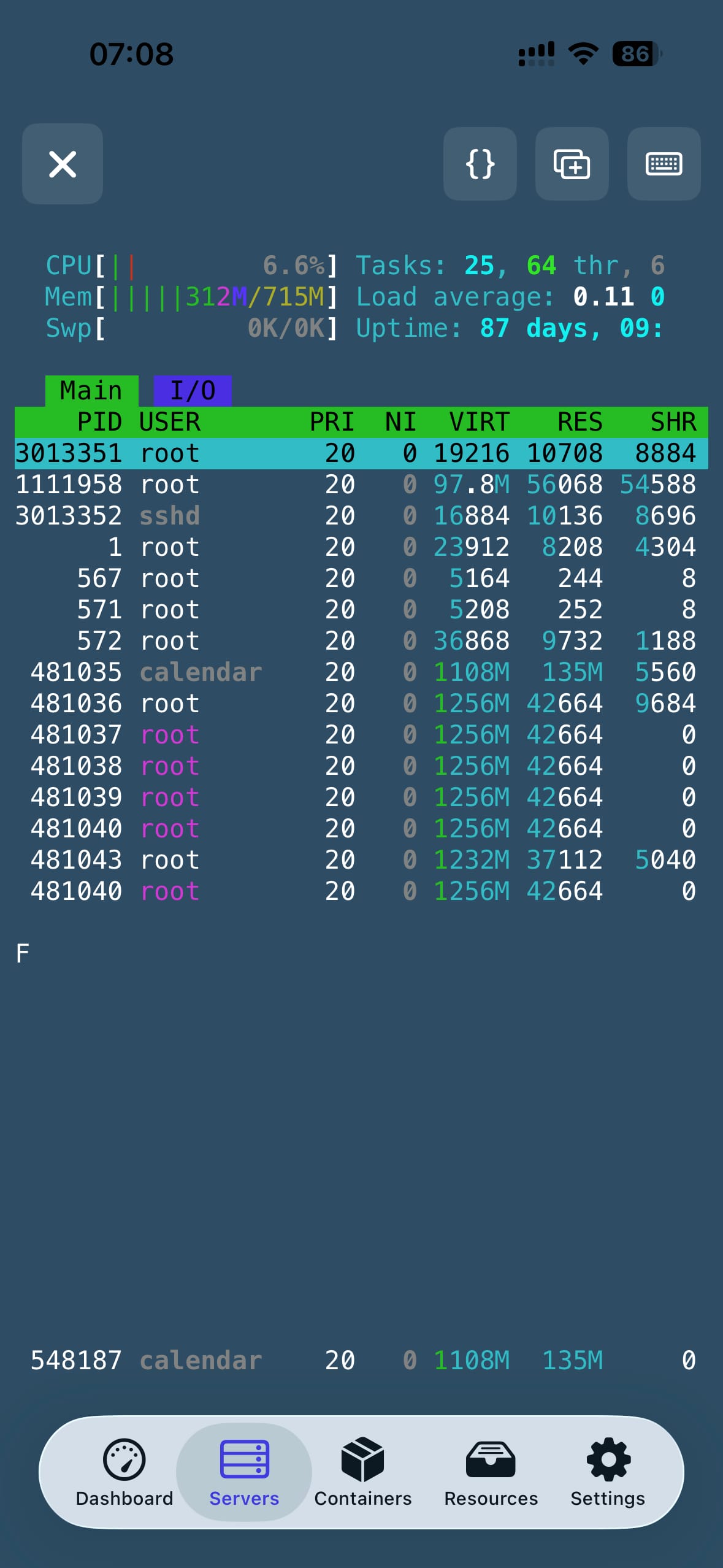This screenshot has height=1568, width=723.
Task: Tap the battery indicator in status bar
Action: point(637,54)
